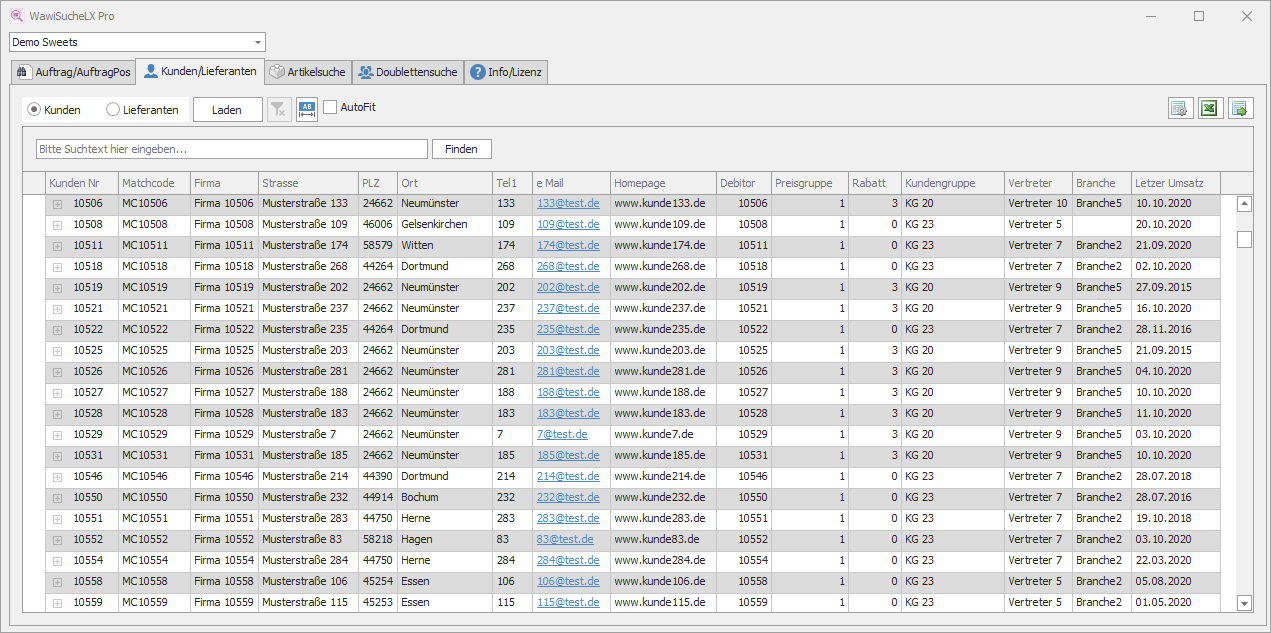Screen dimensions: 1271x633
Task: Click the clear filter funnel icon
Action: click(280, 109)
